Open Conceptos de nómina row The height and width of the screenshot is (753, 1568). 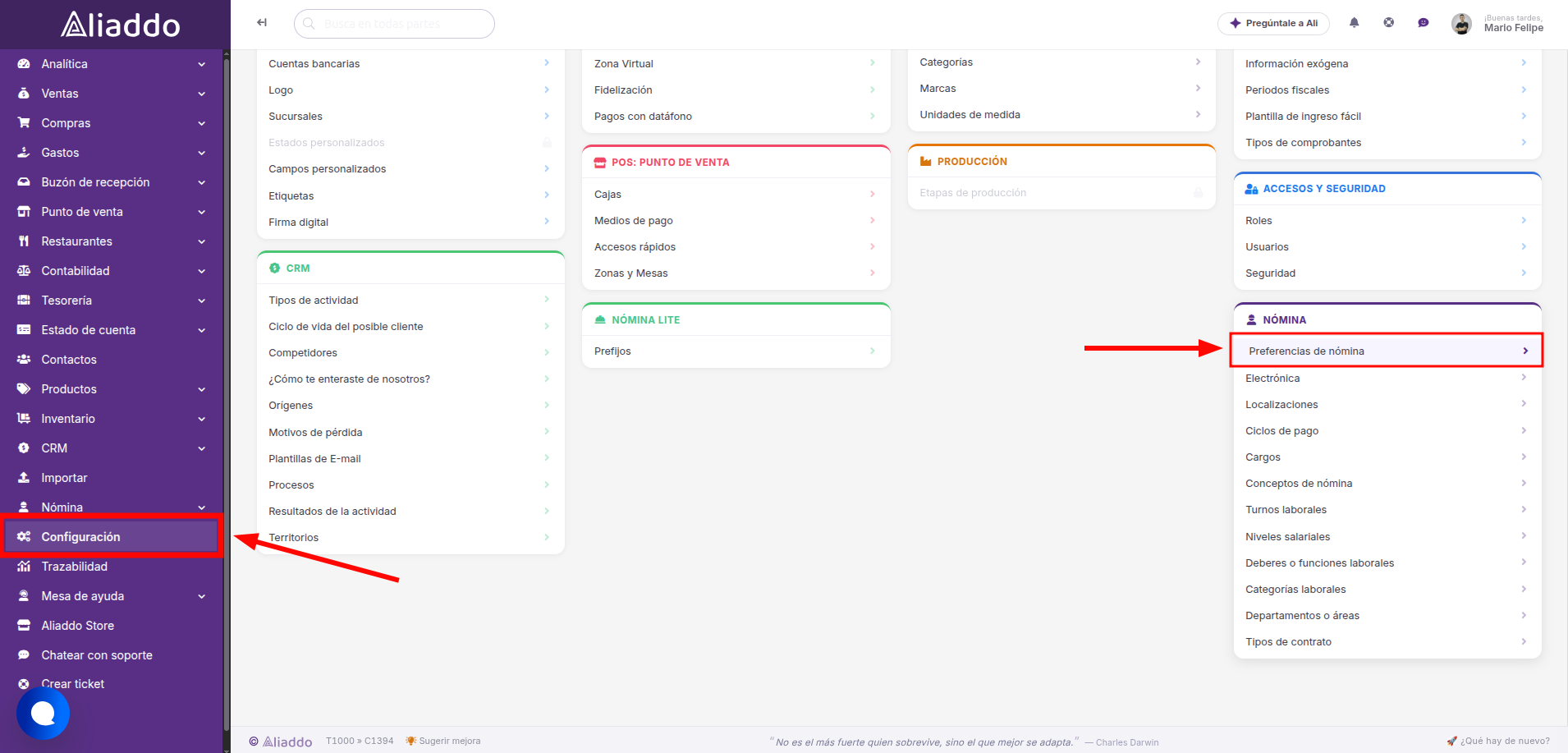[x=1387, y=484]
